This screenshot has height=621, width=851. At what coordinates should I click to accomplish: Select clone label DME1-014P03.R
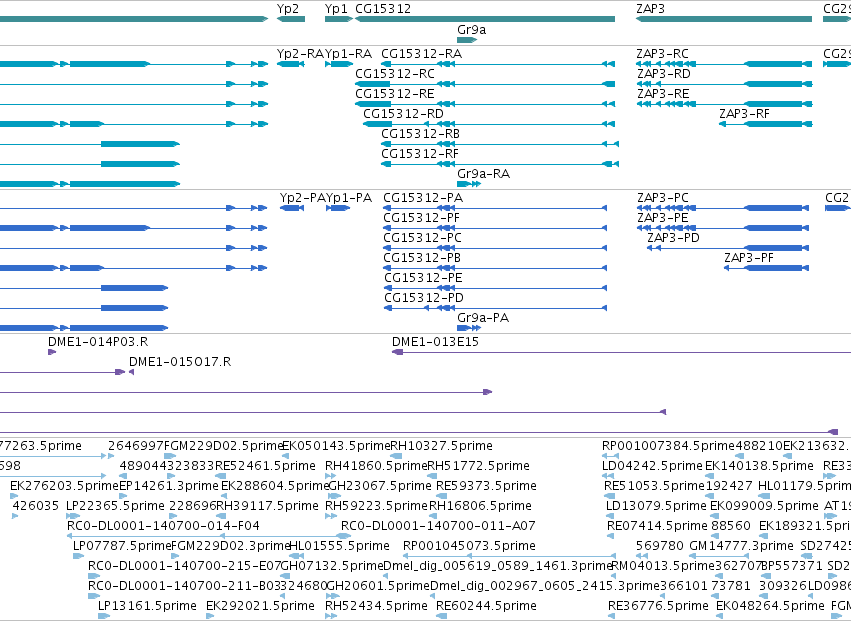coord(98,341)
